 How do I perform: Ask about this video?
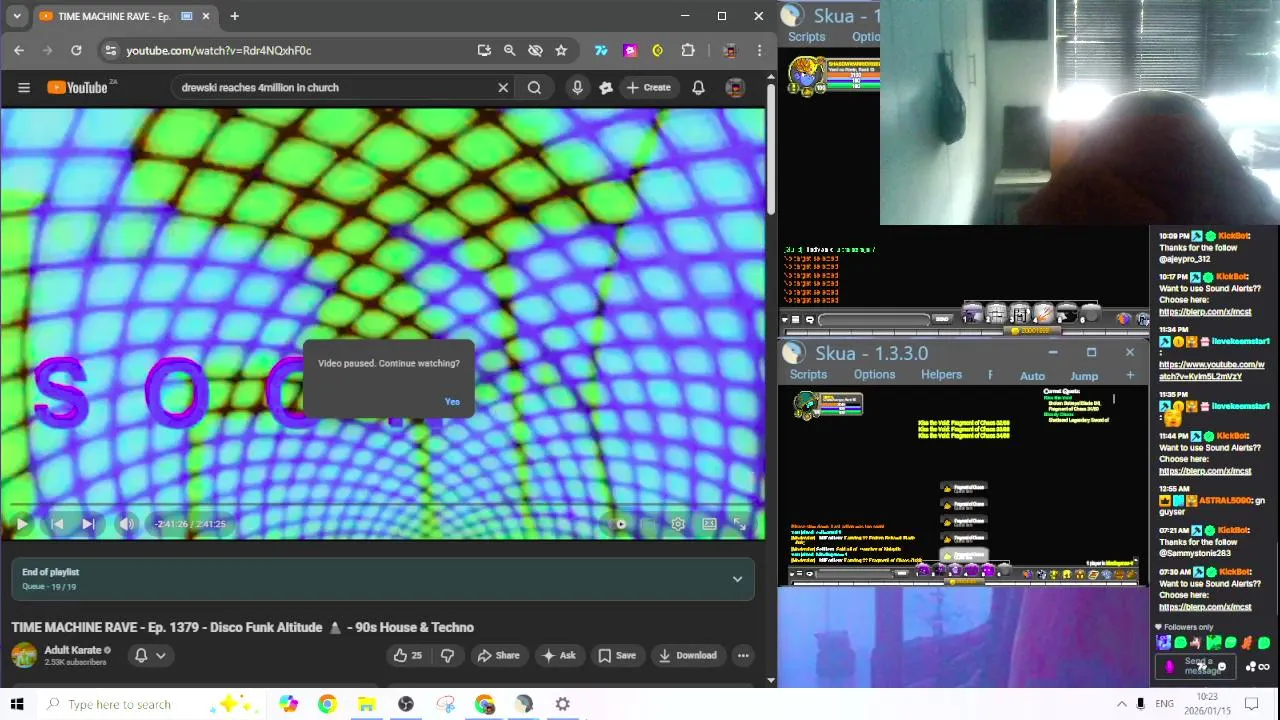558,656
